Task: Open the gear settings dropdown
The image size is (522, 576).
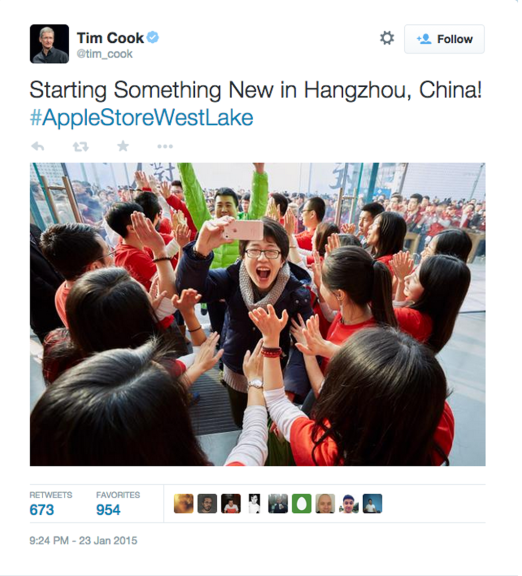Action: coord(387,38)
